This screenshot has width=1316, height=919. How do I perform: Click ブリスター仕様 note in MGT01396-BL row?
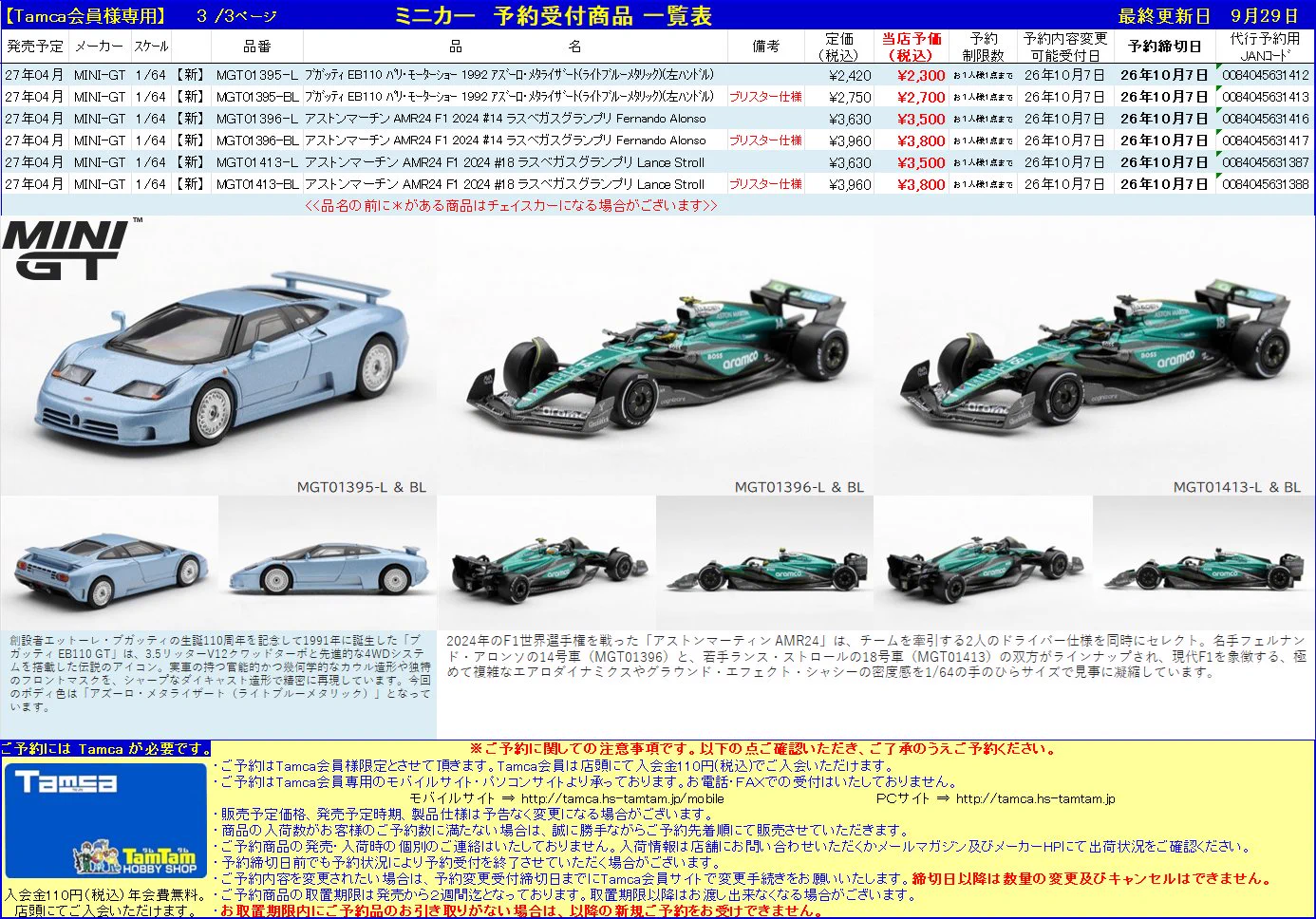765,141
